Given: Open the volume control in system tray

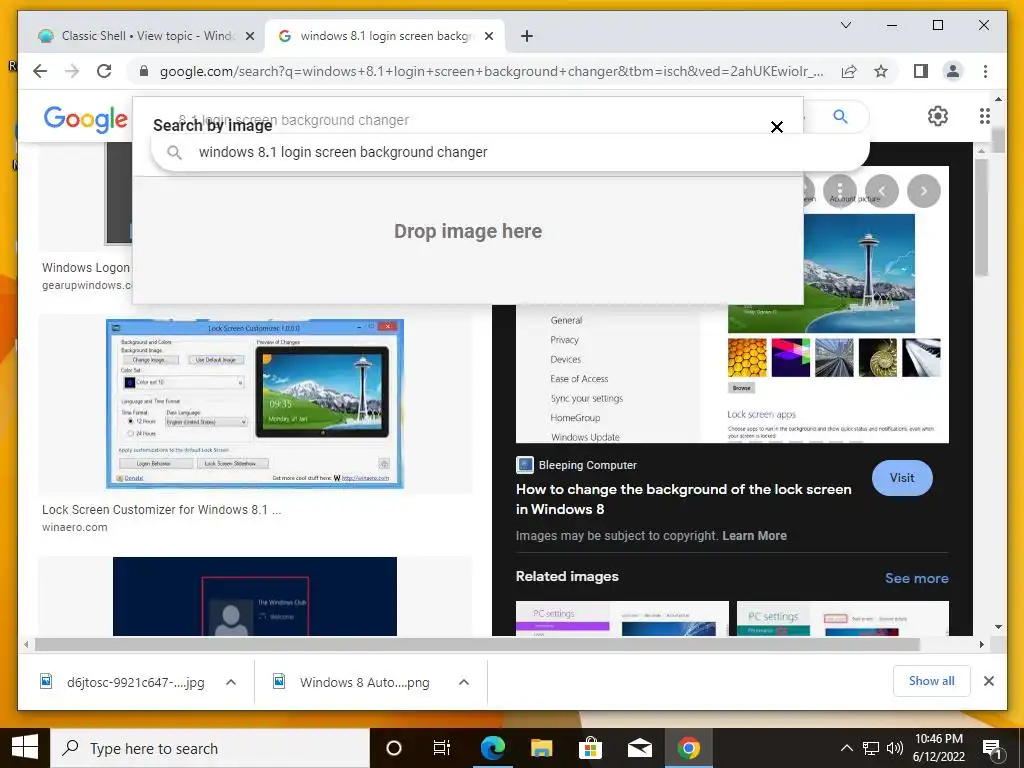Looking at the screenshot, I should click(895, 748).
